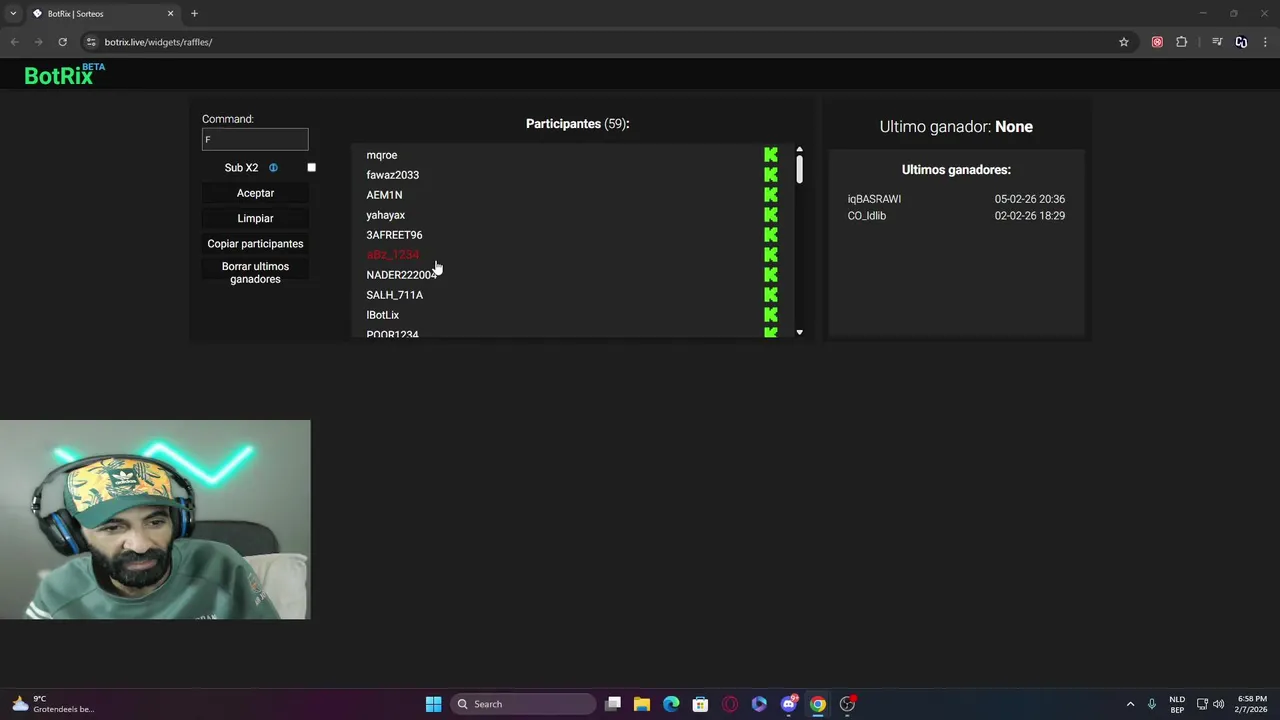1280x720 pixels.
Task: Open the browser media control icon
Action: (1217, 42)
